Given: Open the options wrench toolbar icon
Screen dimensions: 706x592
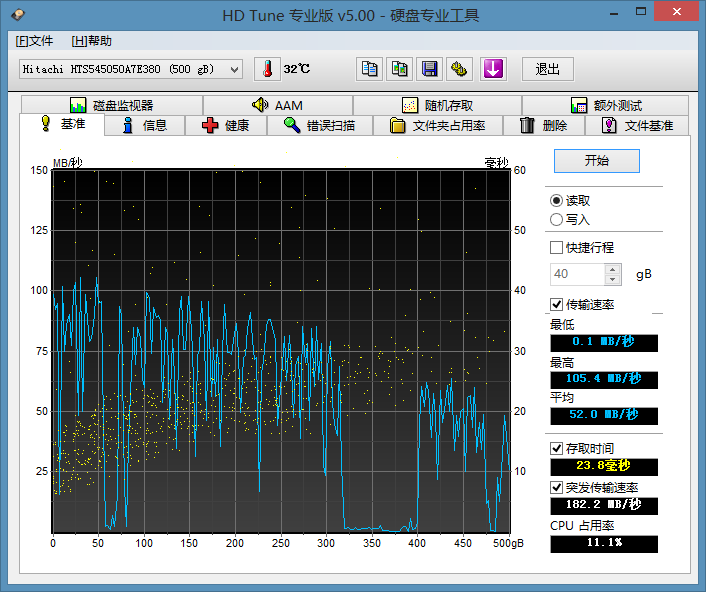Looking at the screenshot, I should click(460, 69).
